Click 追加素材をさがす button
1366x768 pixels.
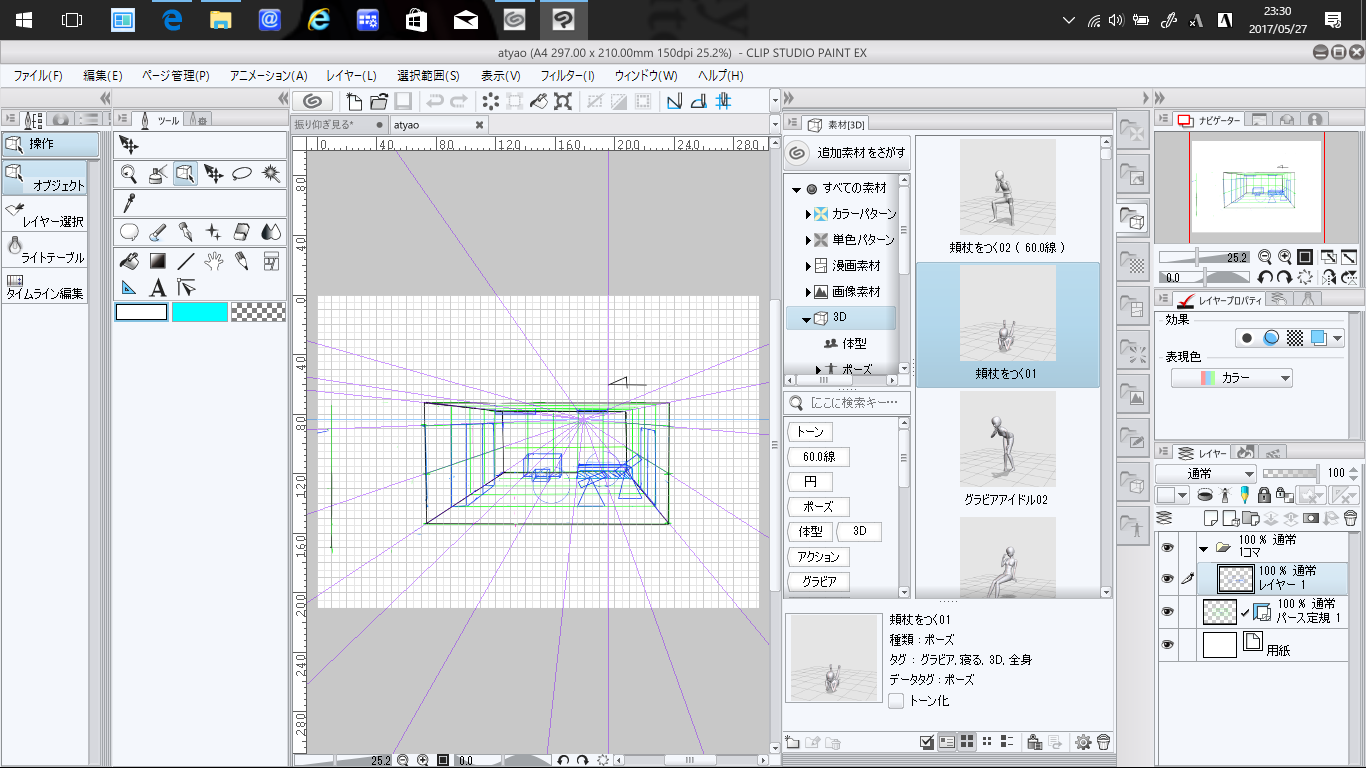(848, 154)
